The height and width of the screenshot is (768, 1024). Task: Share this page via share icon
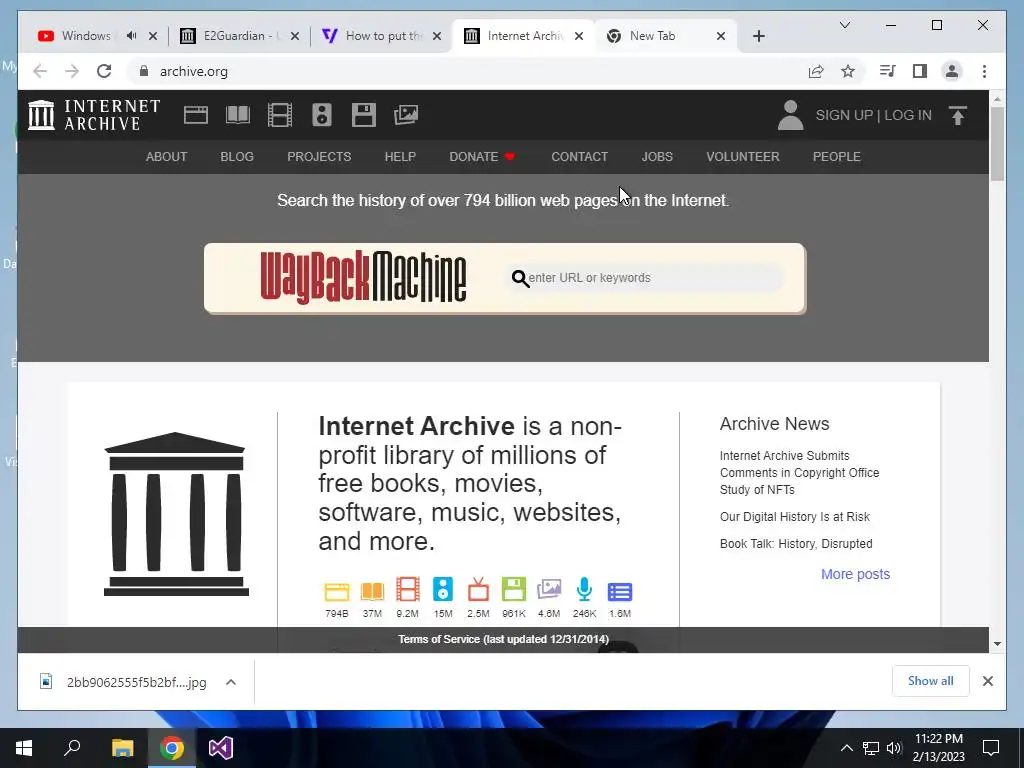click(x=816, y=71)
